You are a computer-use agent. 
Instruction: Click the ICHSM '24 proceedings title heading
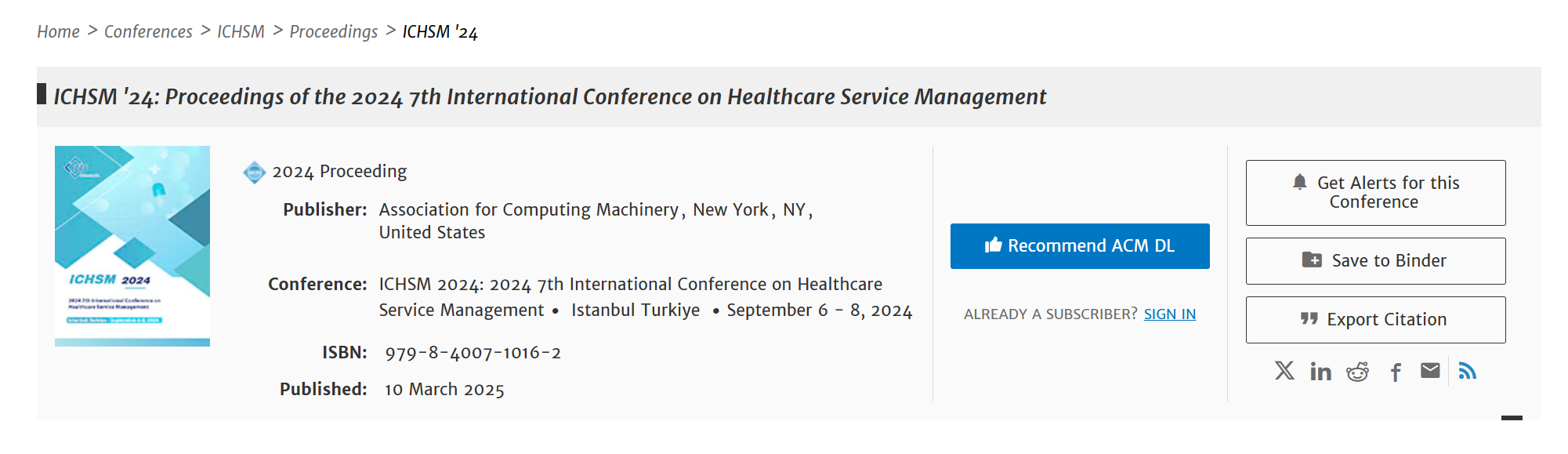(x=549, y=97)
